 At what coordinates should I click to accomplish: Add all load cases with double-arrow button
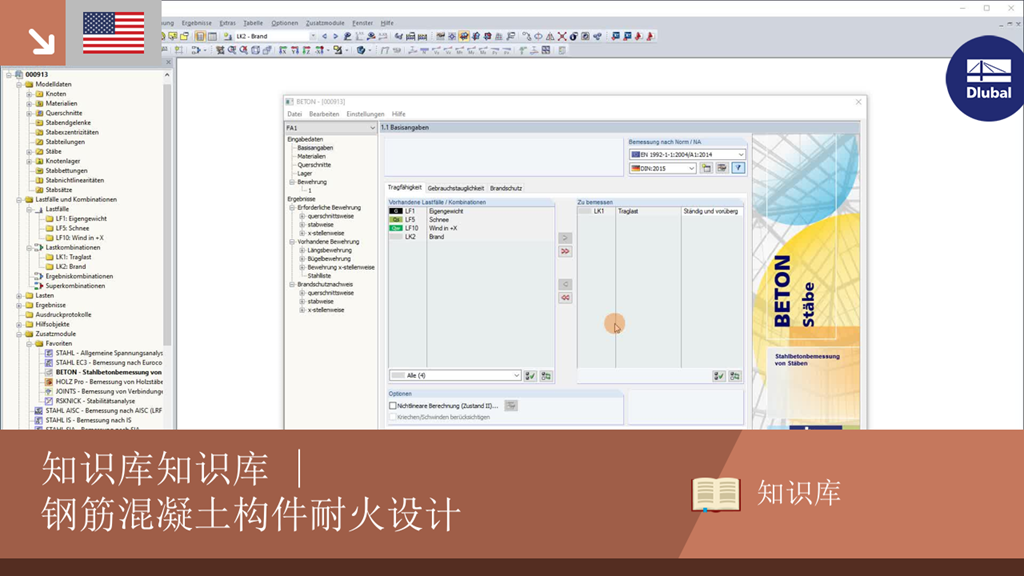(566, 251)
